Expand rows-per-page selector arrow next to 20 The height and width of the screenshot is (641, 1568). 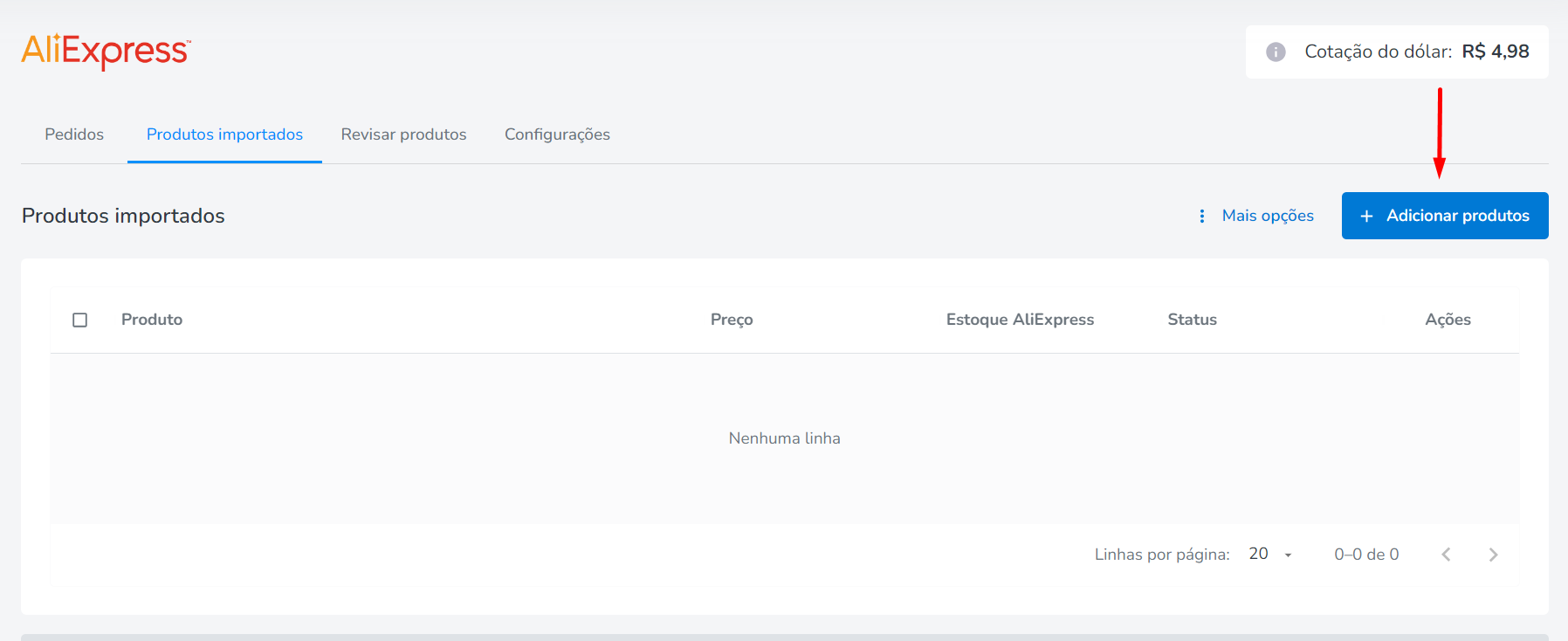click(1288, 555)
